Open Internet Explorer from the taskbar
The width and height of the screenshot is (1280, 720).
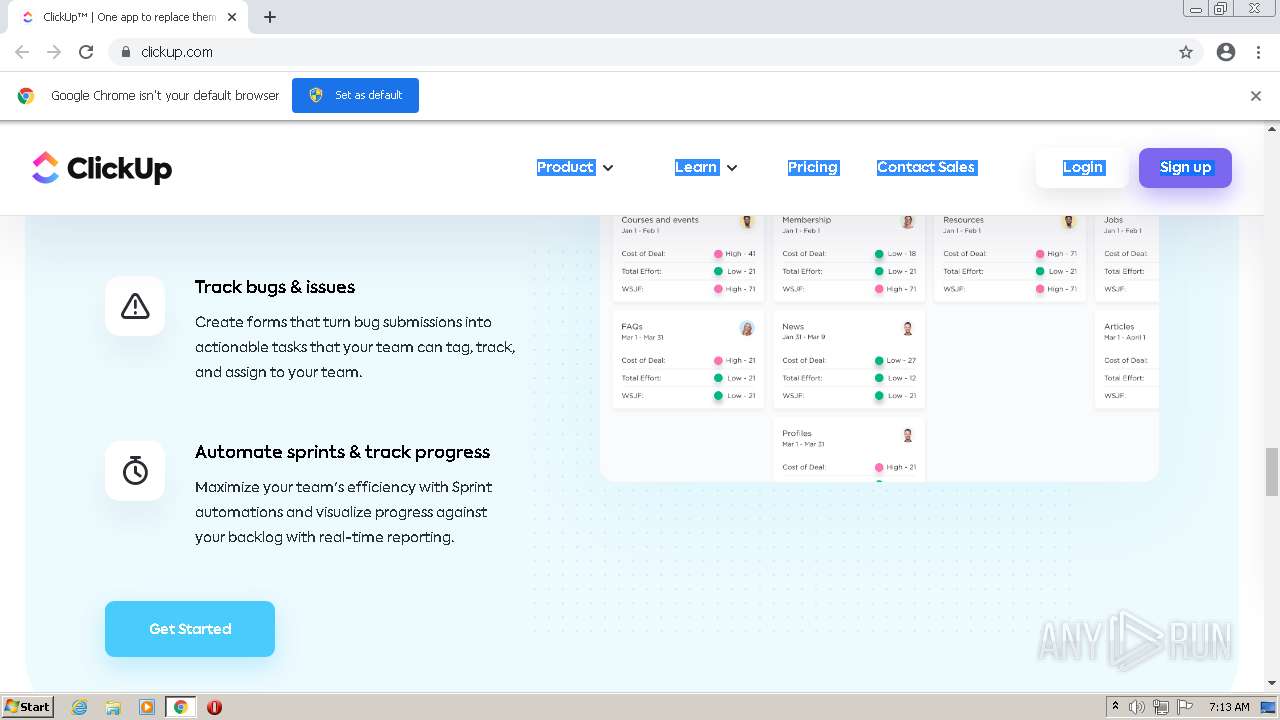80,707
